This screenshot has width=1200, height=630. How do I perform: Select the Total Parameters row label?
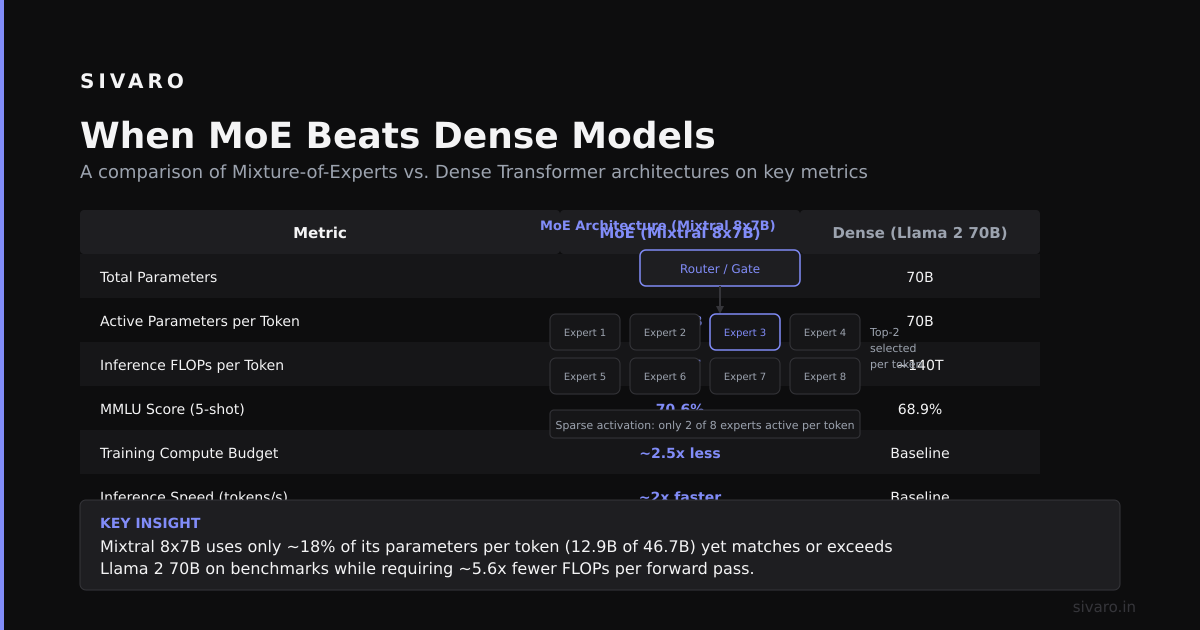point(158,277)
